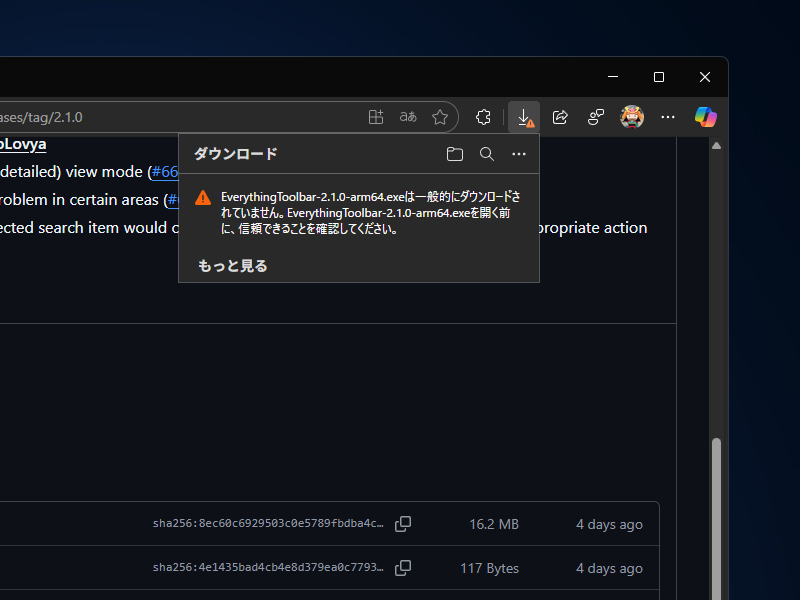Viewport: 800px width, 600px height.
Task: Open downloads folder from the flyout
Action: [455, 154]
